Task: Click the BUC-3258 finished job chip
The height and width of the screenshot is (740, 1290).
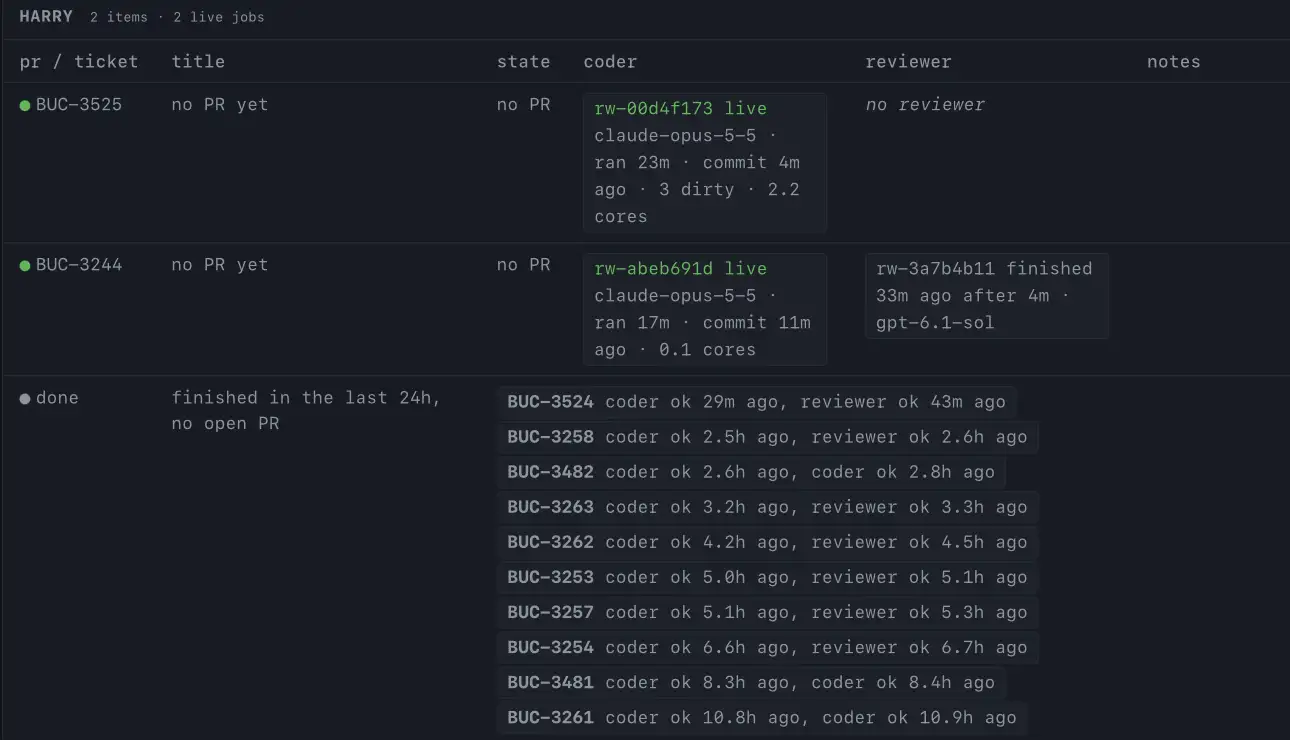Action: [767, 437]
